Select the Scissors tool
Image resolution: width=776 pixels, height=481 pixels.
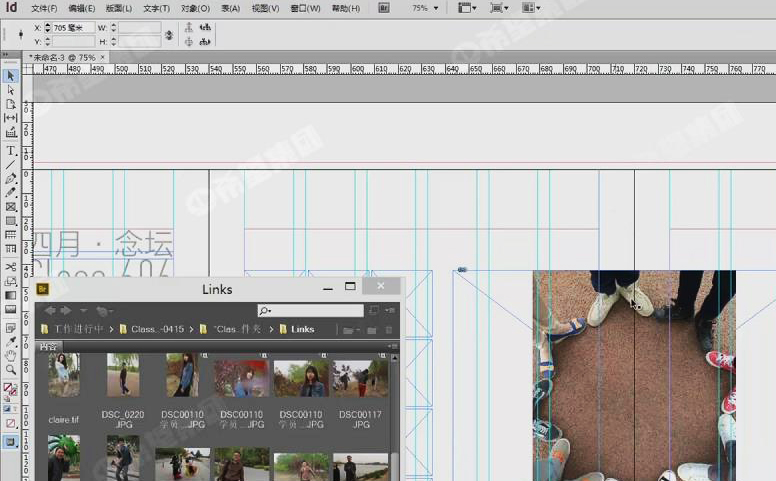[x=11, y=267]
